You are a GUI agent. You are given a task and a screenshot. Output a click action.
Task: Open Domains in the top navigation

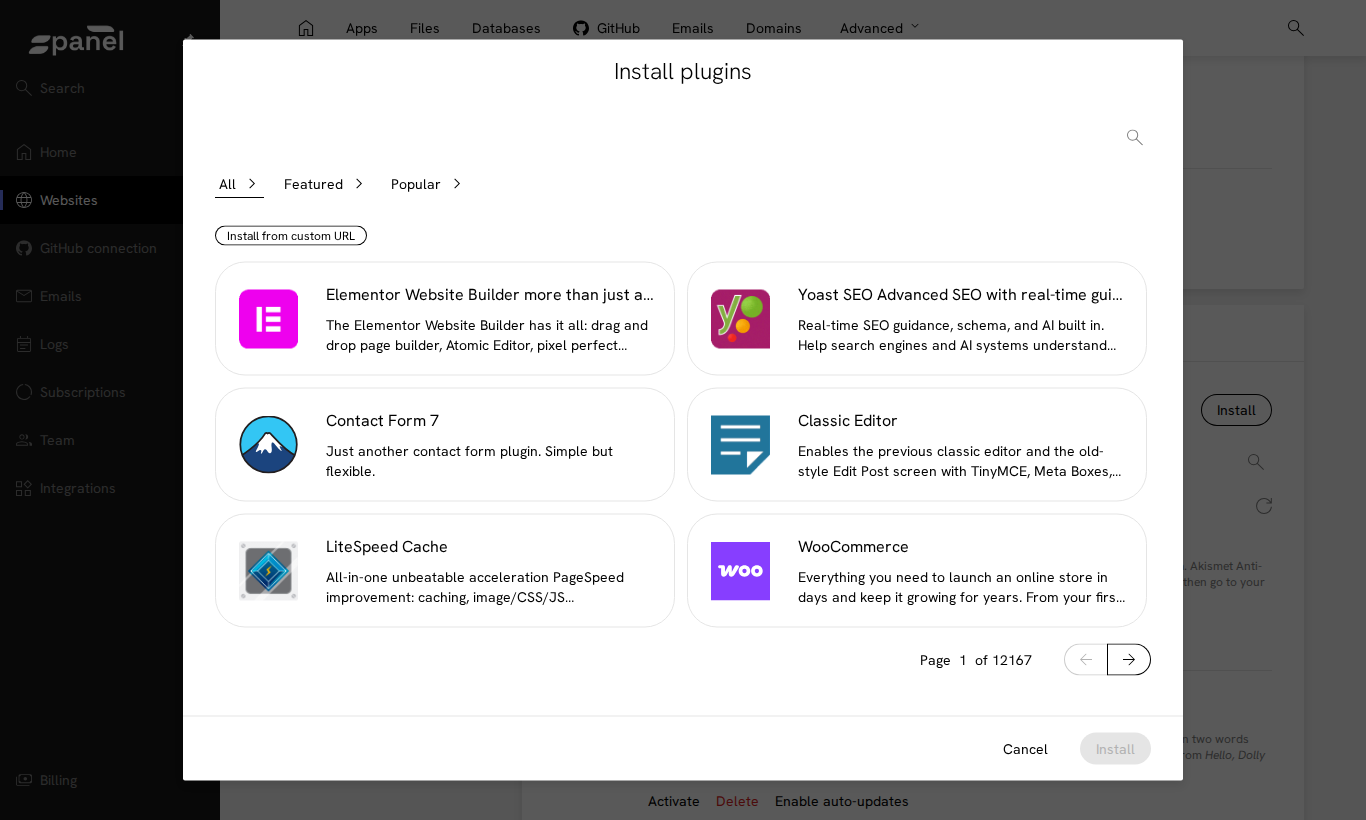pos(774,28)
